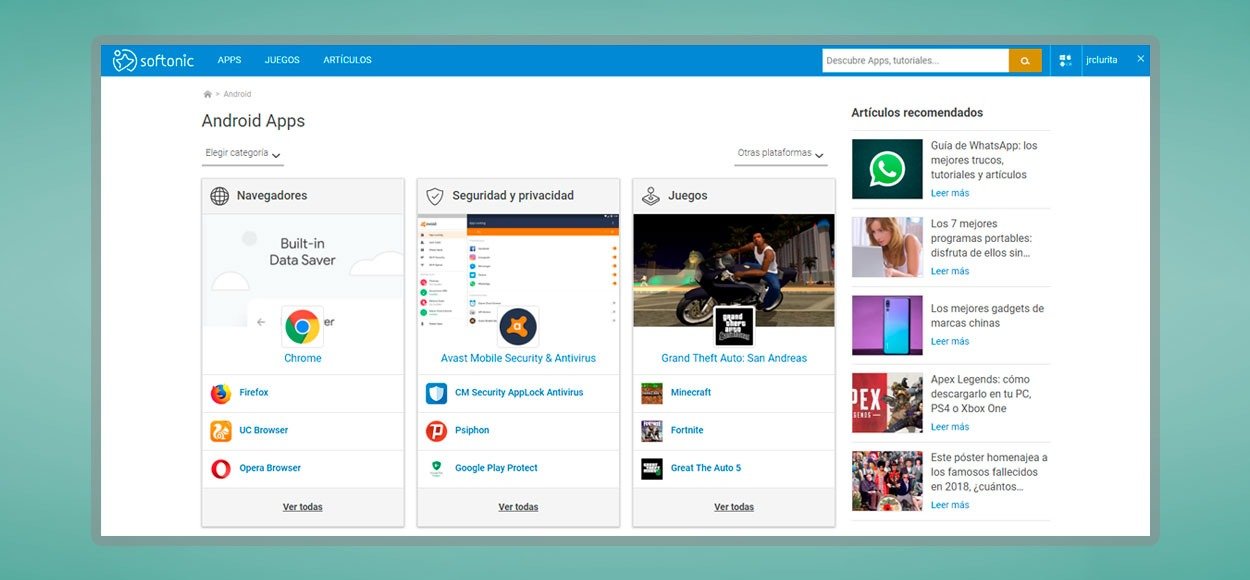
Task: Open the póster famosos fallecidos thumbnail
Action: [x=887, y=481]
